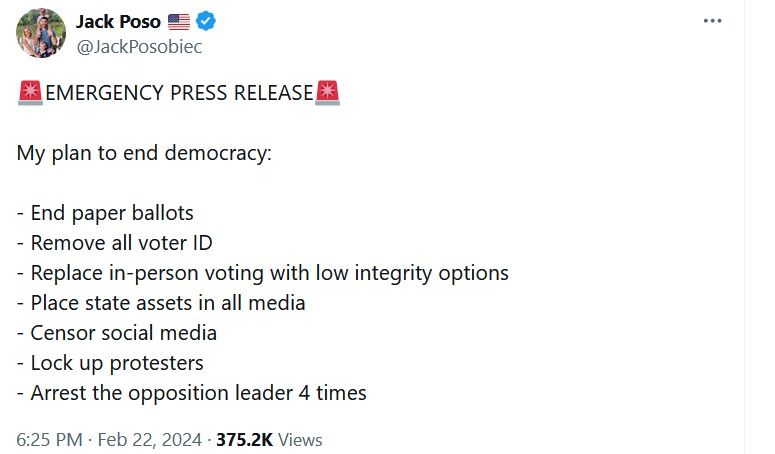Open the three-dot more options menu
The width and height of the screenshot is (775, 454).
pyautogui.click(x=712, y=22)
